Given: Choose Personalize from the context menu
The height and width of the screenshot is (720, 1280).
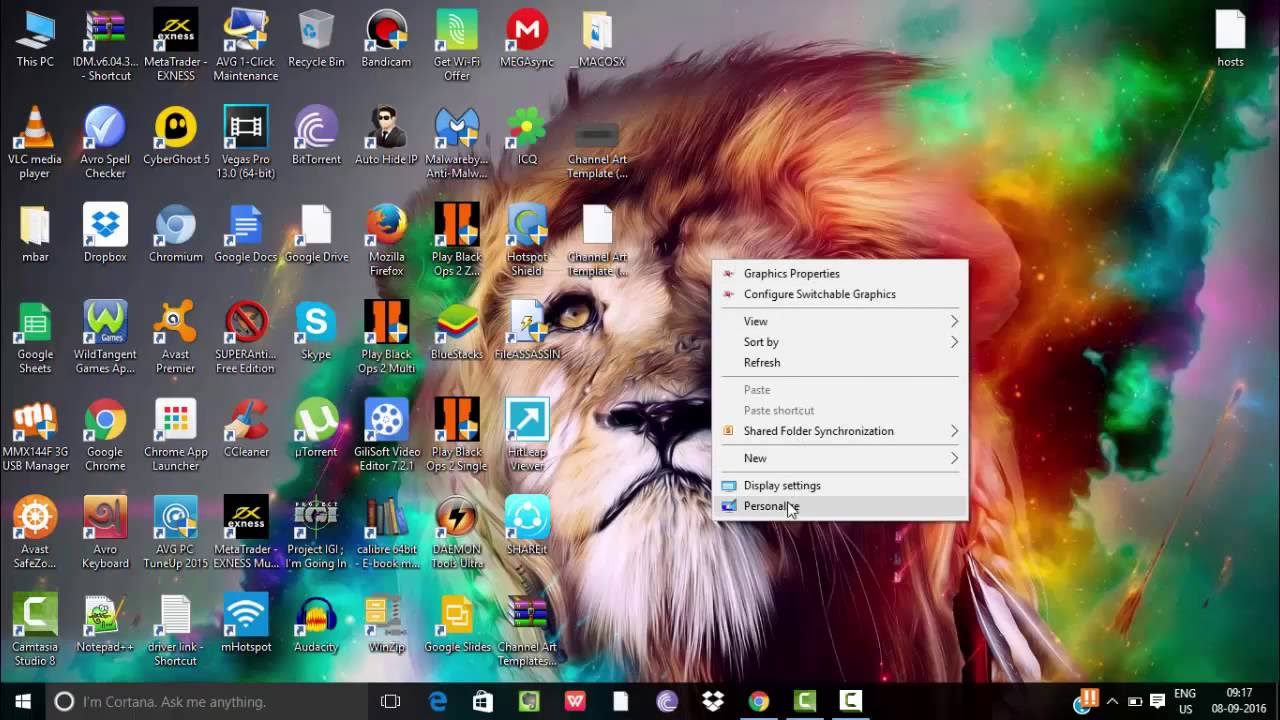Looking at the screenshot, I should point(771,506).
